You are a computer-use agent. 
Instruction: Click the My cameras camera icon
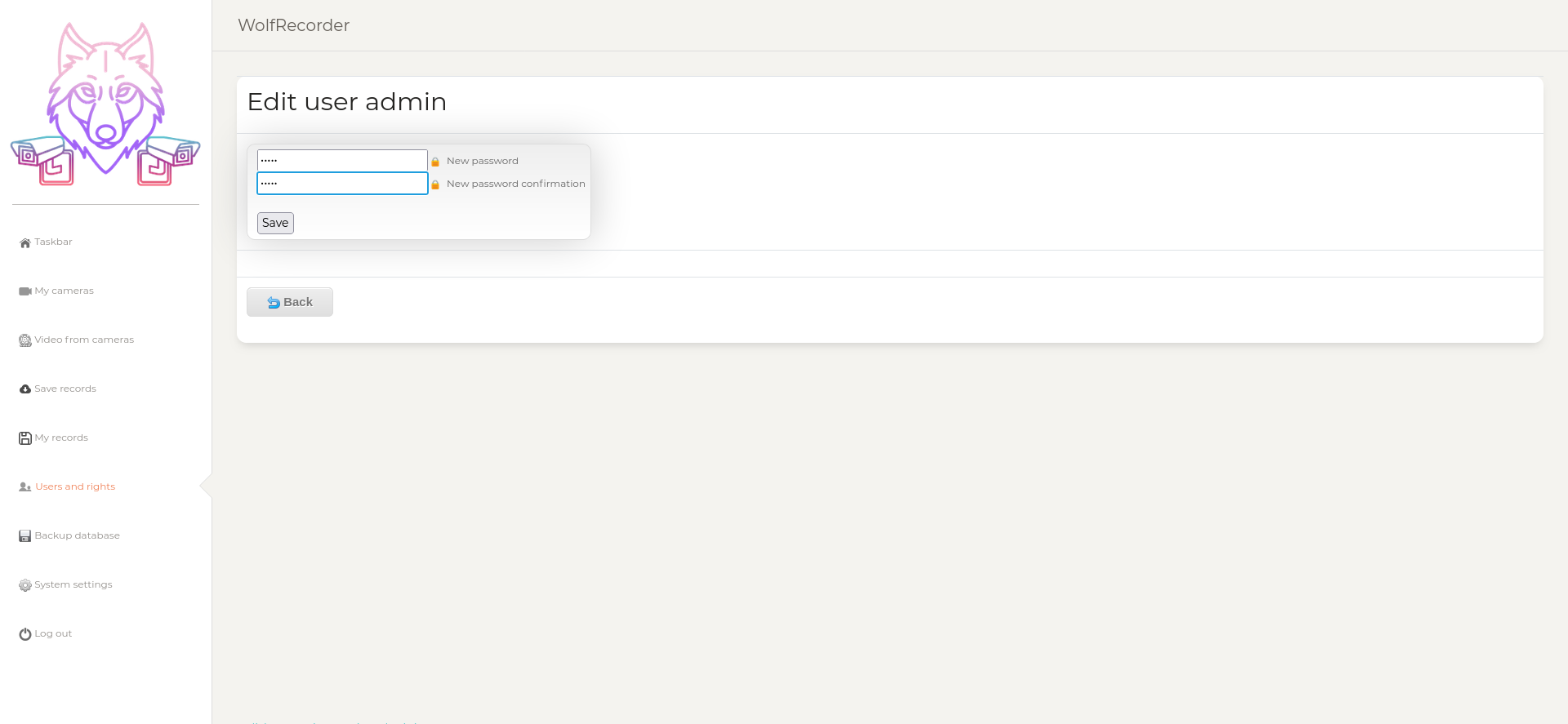pyautogui.click(x=25, y=291)
